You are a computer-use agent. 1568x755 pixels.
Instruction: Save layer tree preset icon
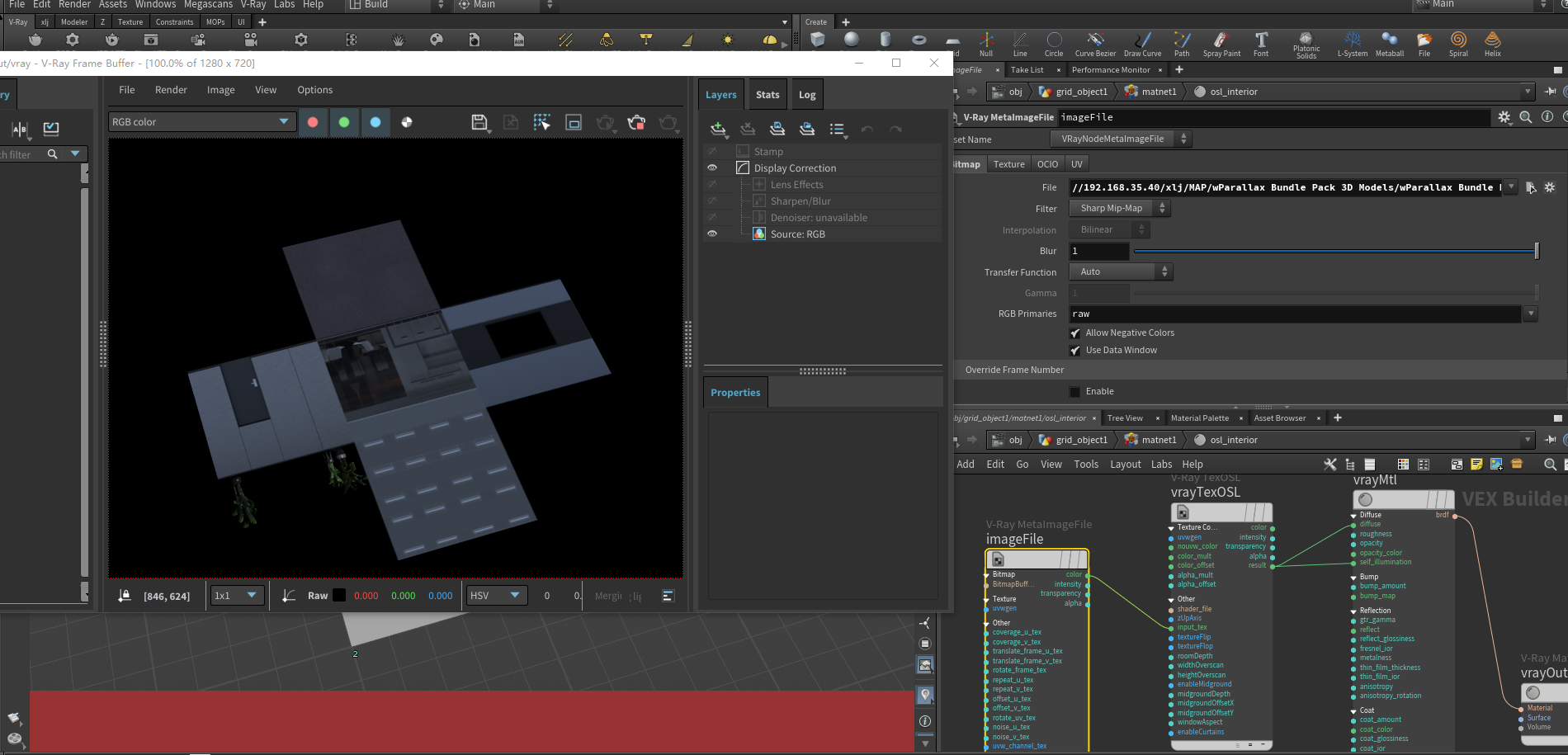(777, 129)
